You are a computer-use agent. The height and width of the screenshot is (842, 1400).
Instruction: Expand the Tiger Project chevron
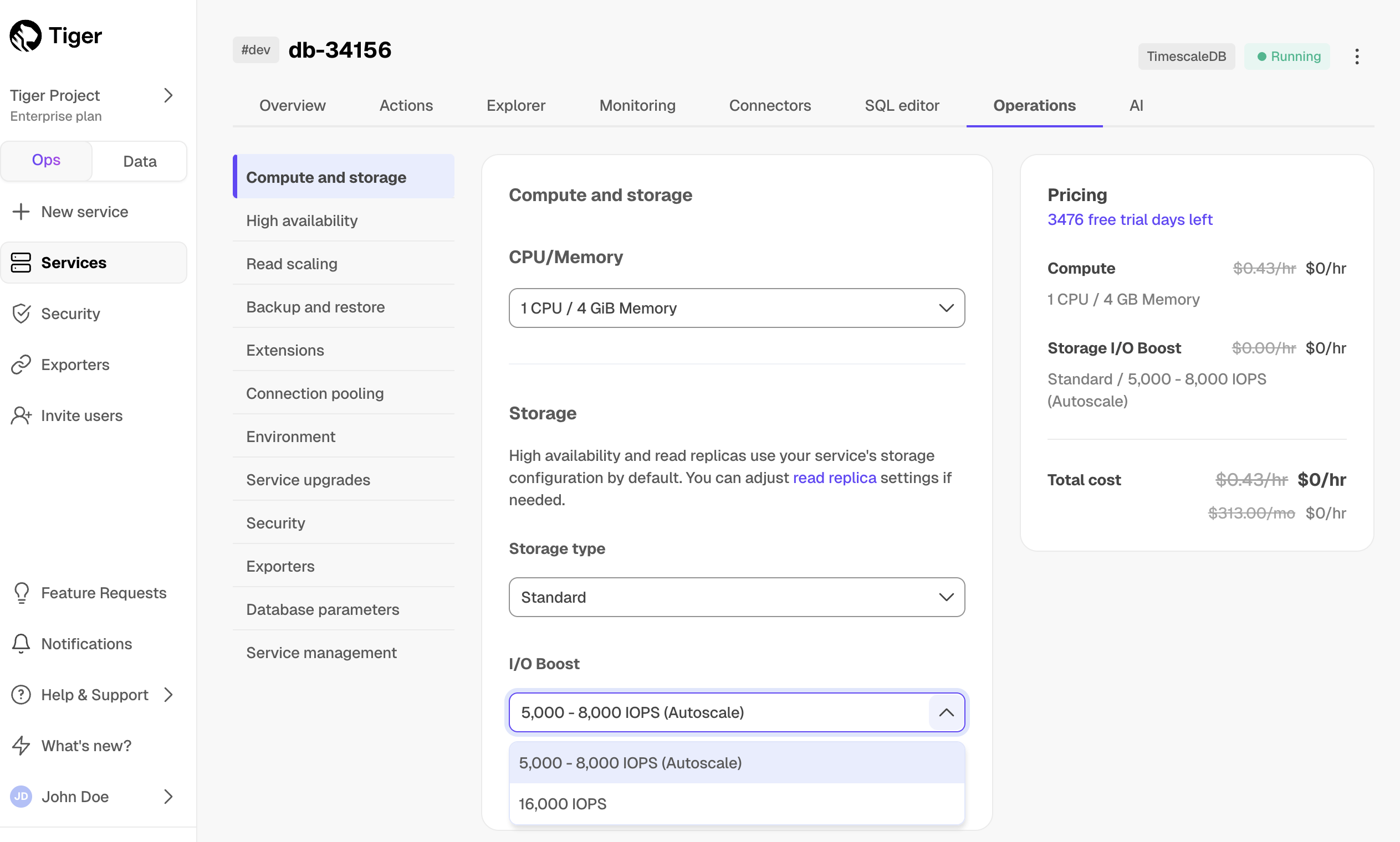(x=168, y=95)
